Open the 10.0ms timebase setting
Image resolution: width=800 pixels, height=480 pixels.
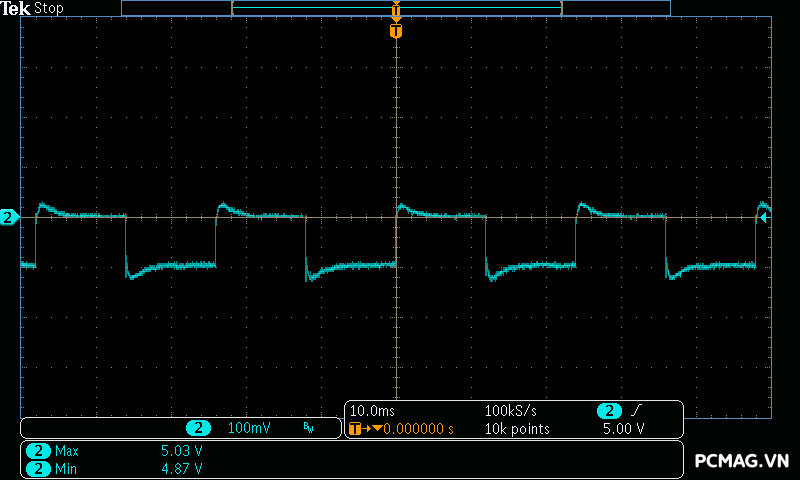click(x=372, y=411)
